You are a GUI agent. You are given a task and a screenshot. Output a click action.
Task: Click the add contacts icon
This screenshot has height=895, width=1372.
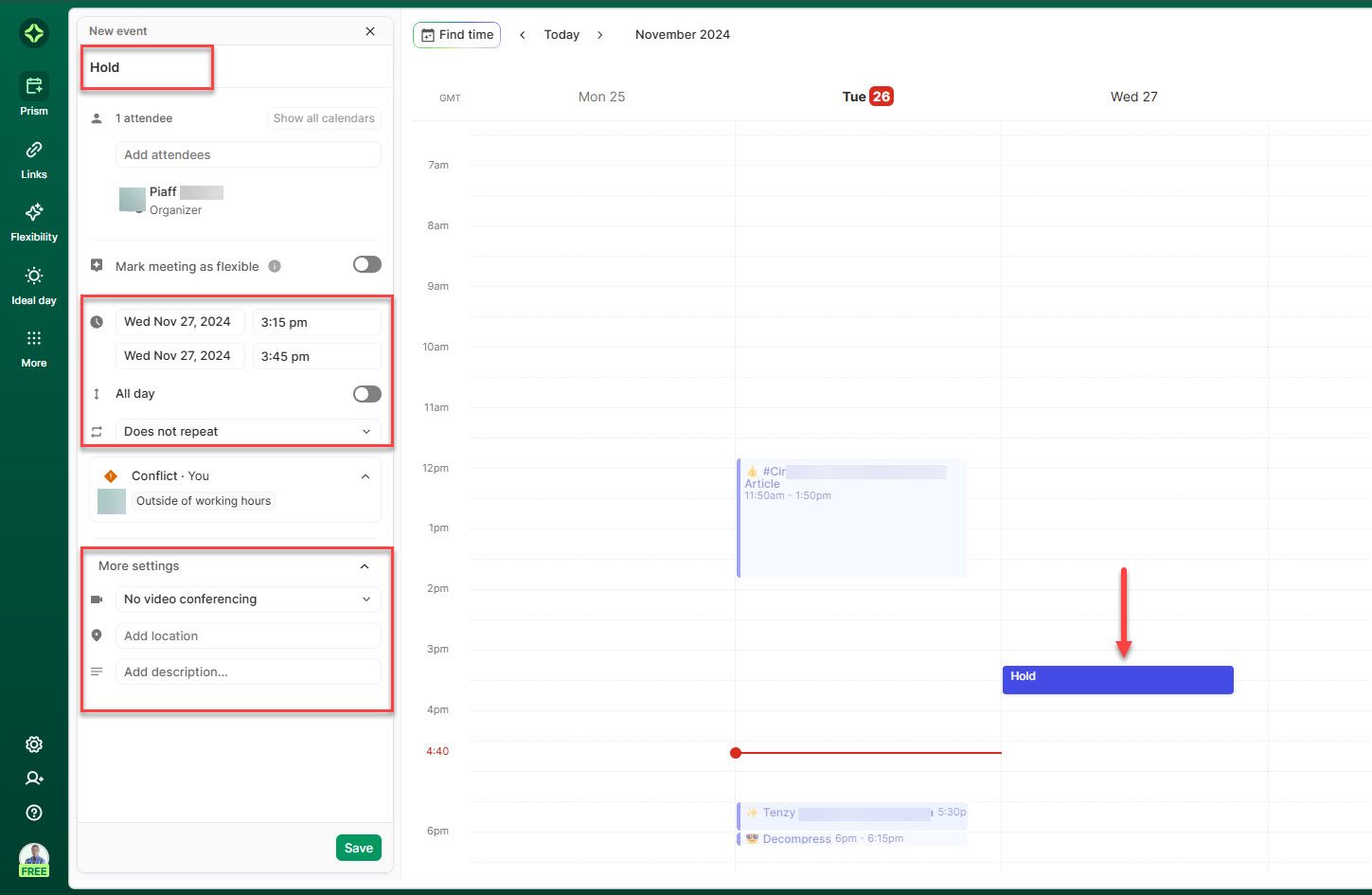(33, 779)
